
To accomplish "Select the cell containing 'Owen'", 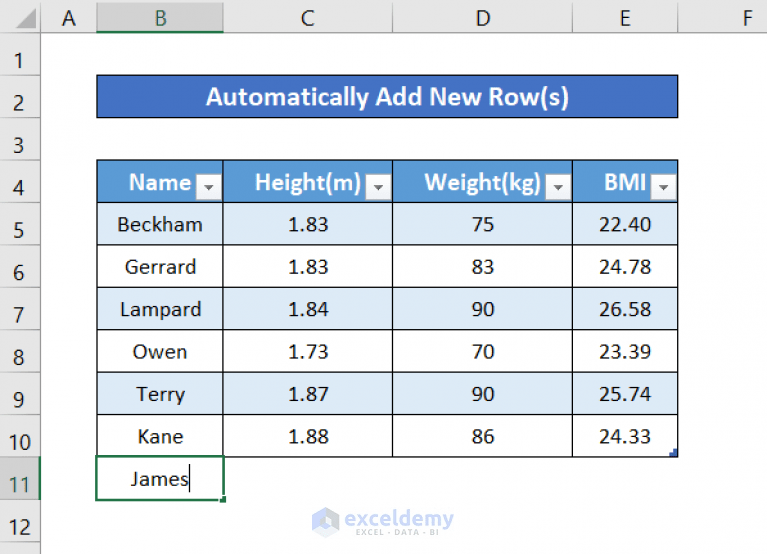I will (x=160, y=352).
